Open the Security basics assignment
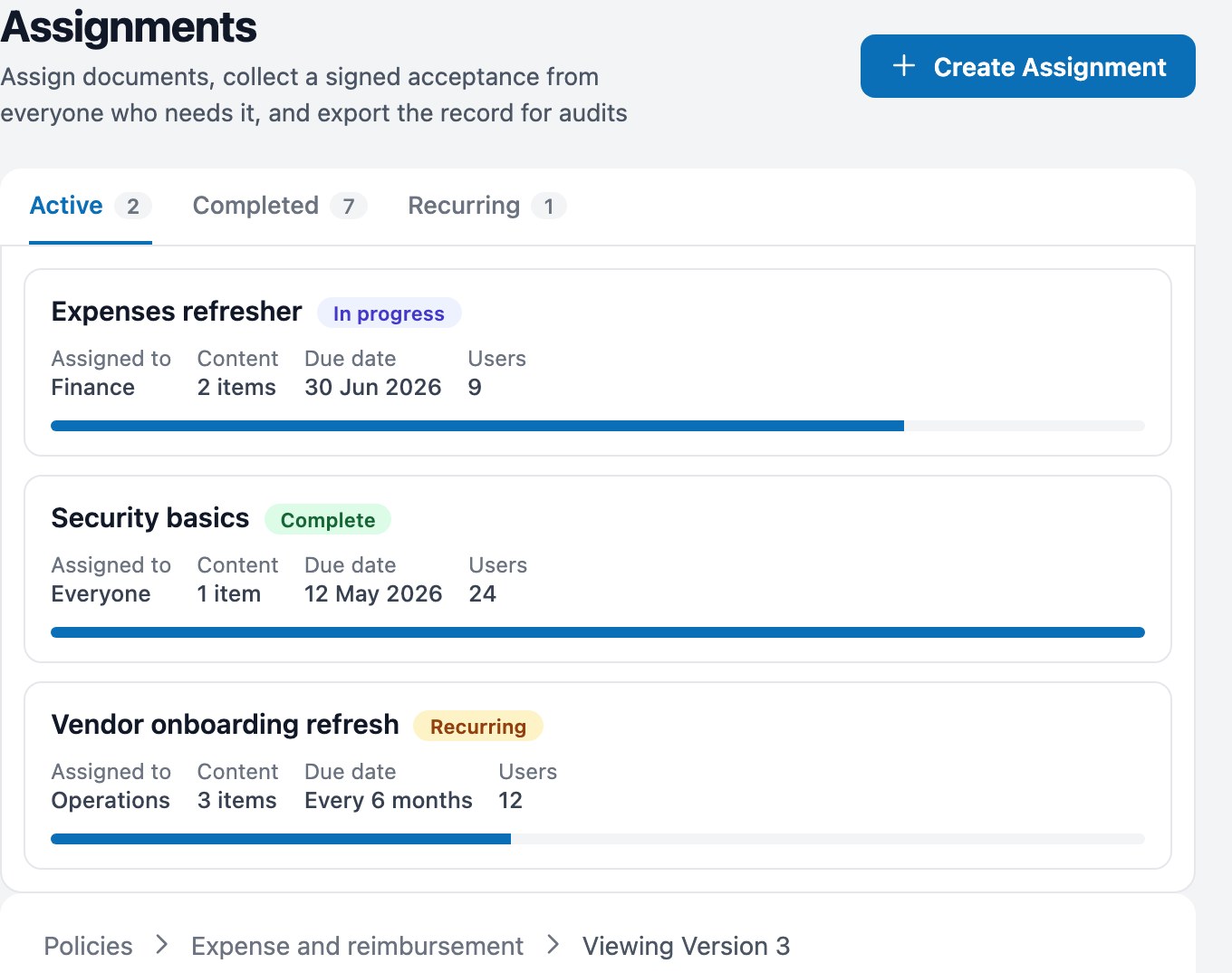The height and width of the screenshot is (973, 1232). pyautogui.click(x=150, y=518)
